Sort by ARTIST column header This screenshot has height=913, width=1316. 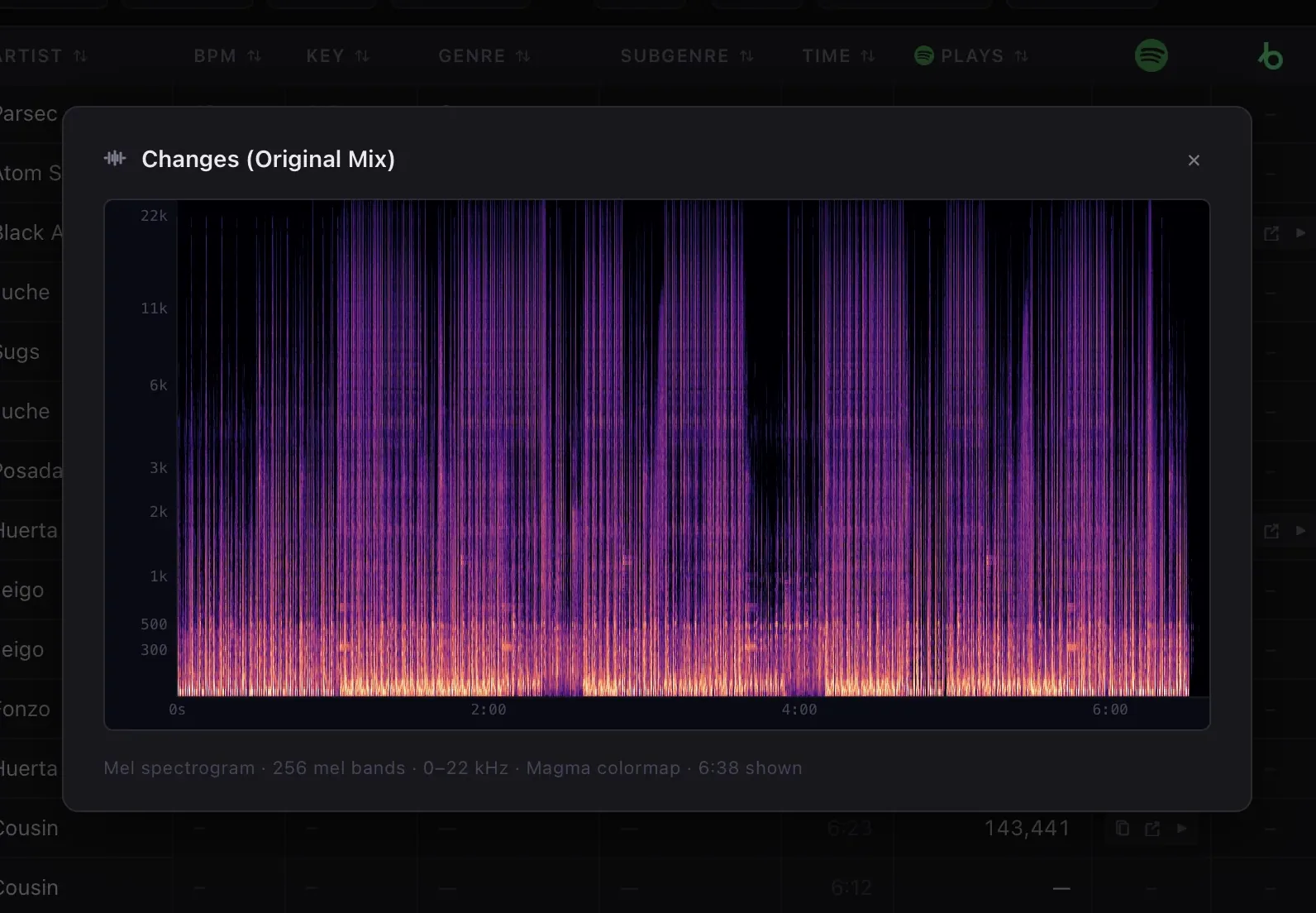coord(43,55)
